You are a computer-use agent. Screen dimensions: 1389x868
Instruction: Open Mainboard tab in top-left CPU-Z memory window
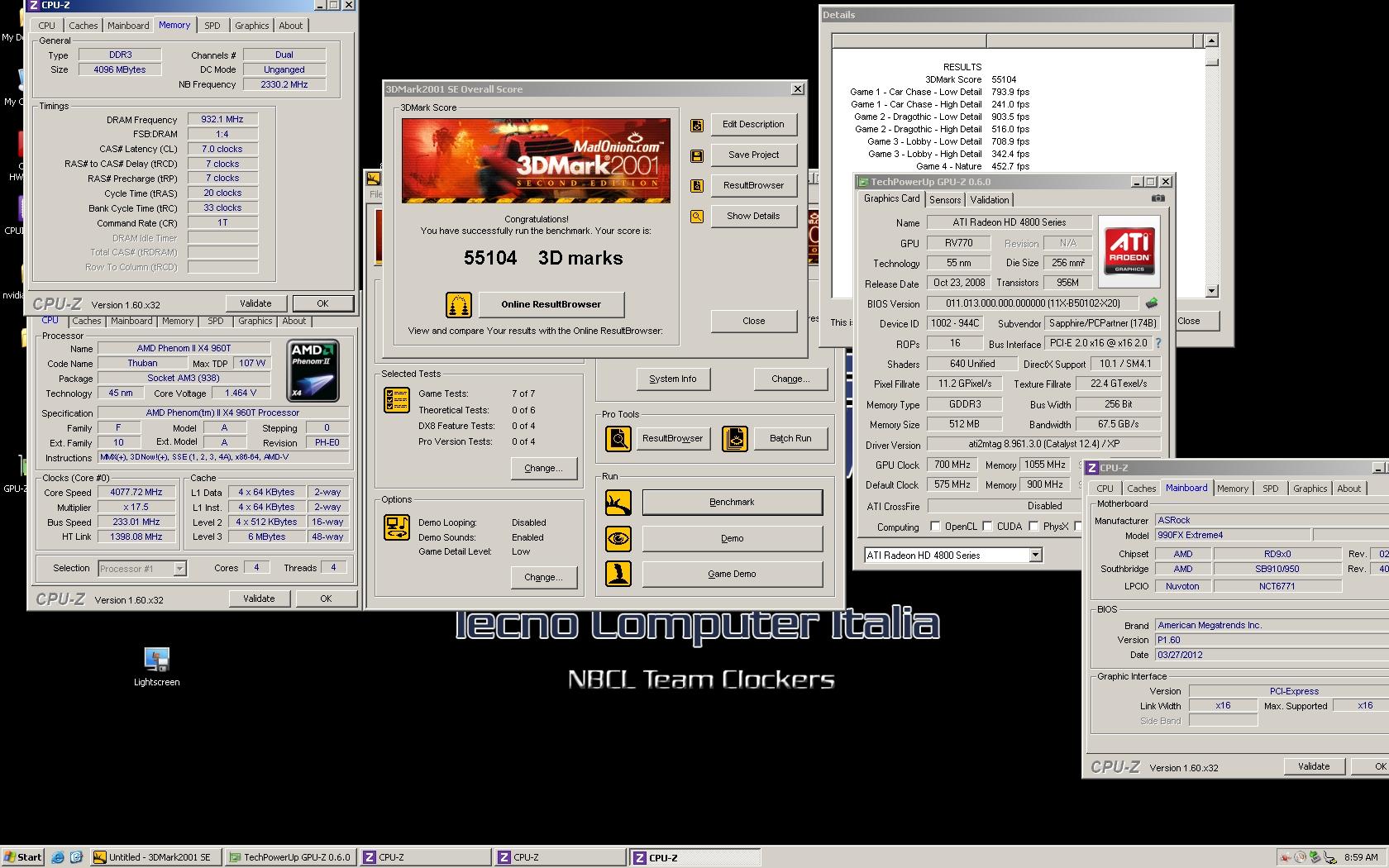click(128, 26)
